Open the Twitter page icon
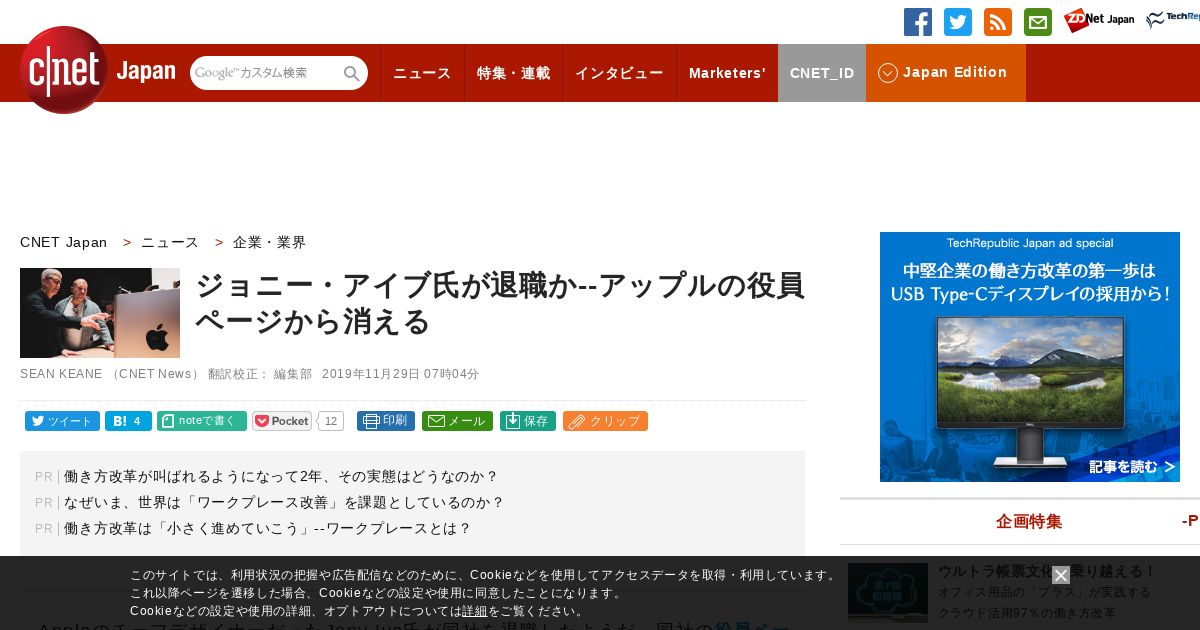This screenshot has height=630, width=1200. click(958, 22)
